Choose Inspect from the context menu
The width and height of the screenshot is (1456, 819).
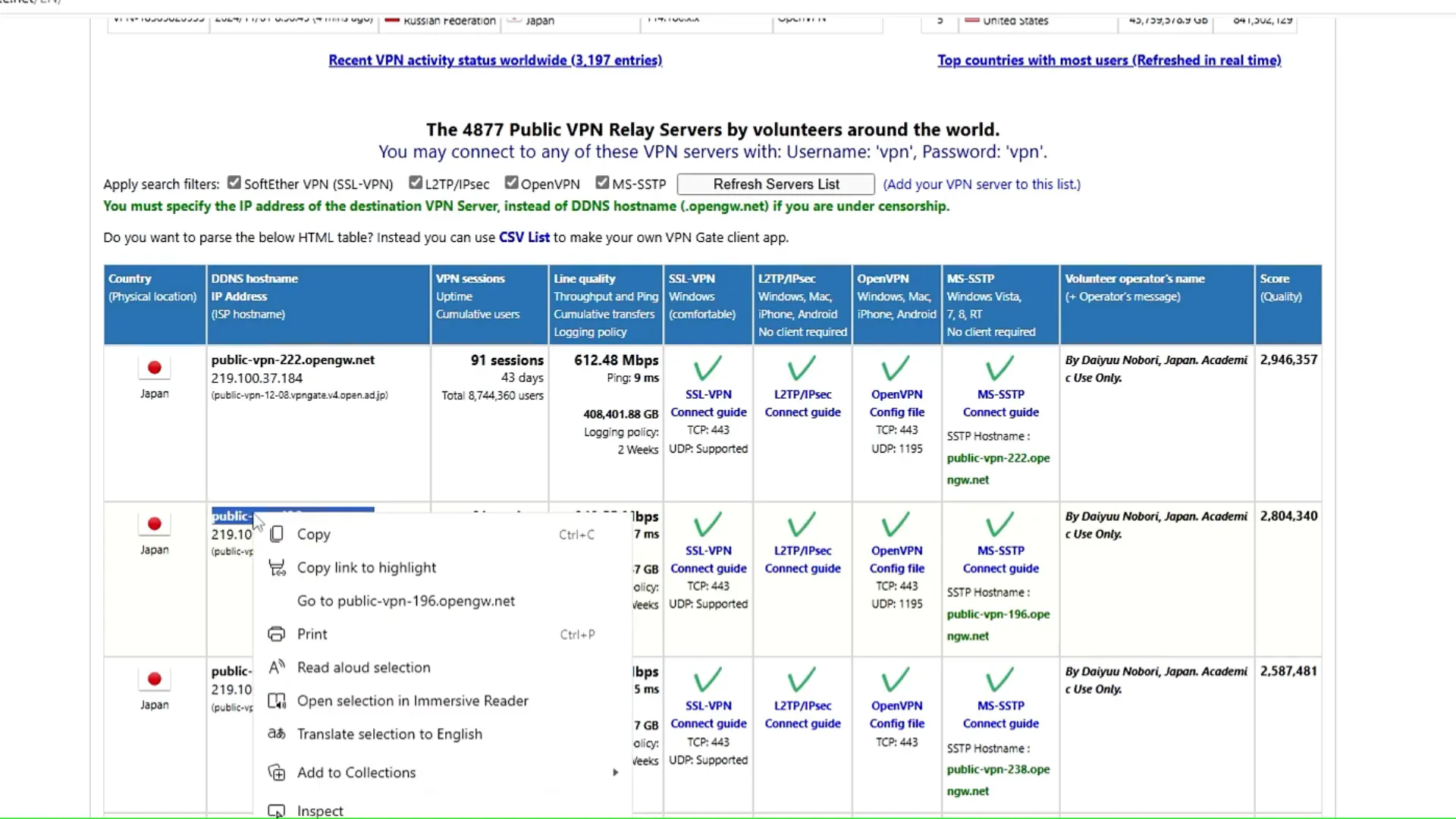tap(443, 811)
